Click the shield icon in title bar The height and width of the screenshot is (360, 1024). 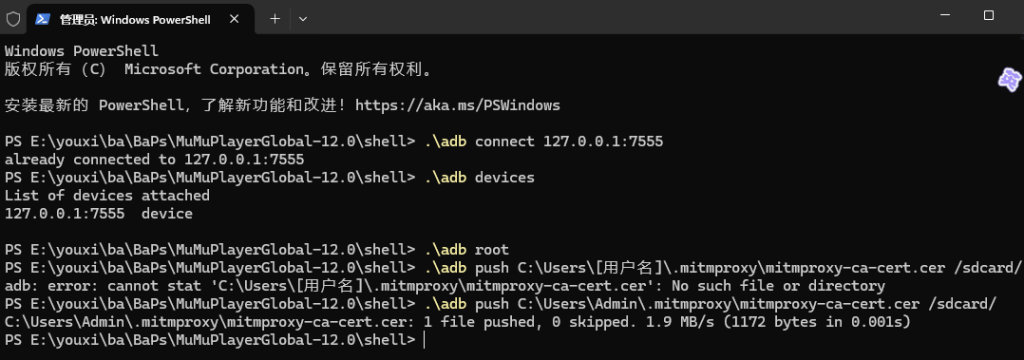pyautogui.click(x=12, y=19)
